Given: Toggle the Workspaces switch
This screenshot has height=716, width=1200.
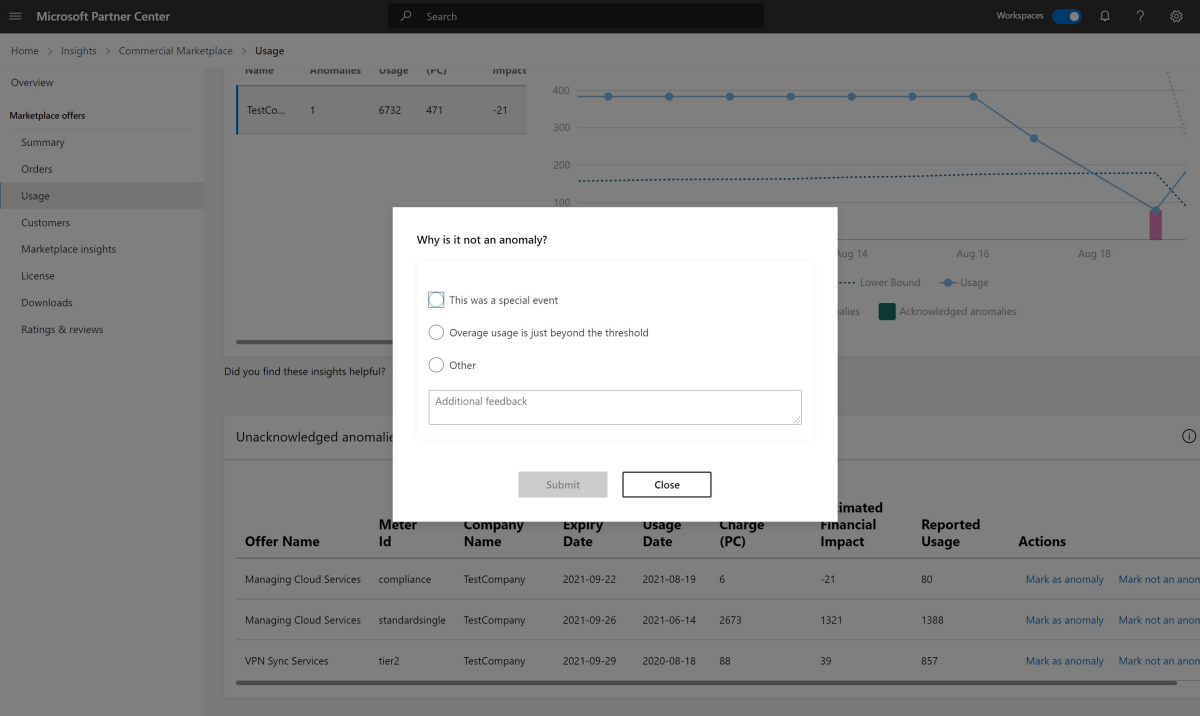Looking at the screenshot, I should (x=1066, y=16).
